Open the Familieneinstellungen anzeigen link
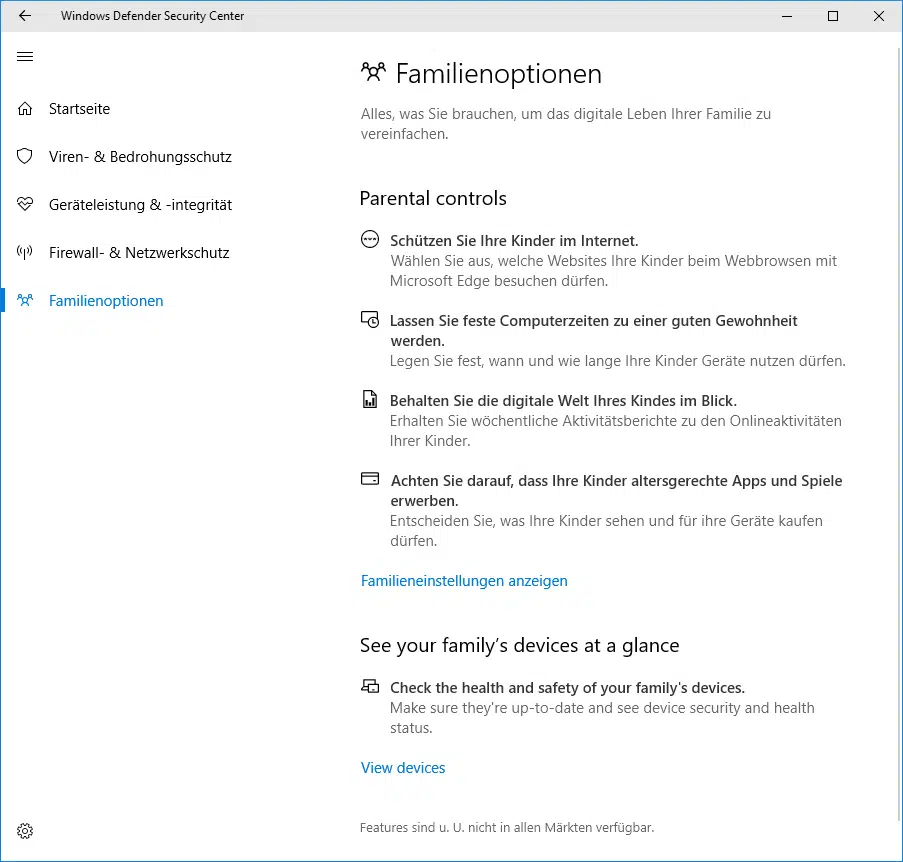Viewport: 903px width, 862px height. (x=464, y=581)
